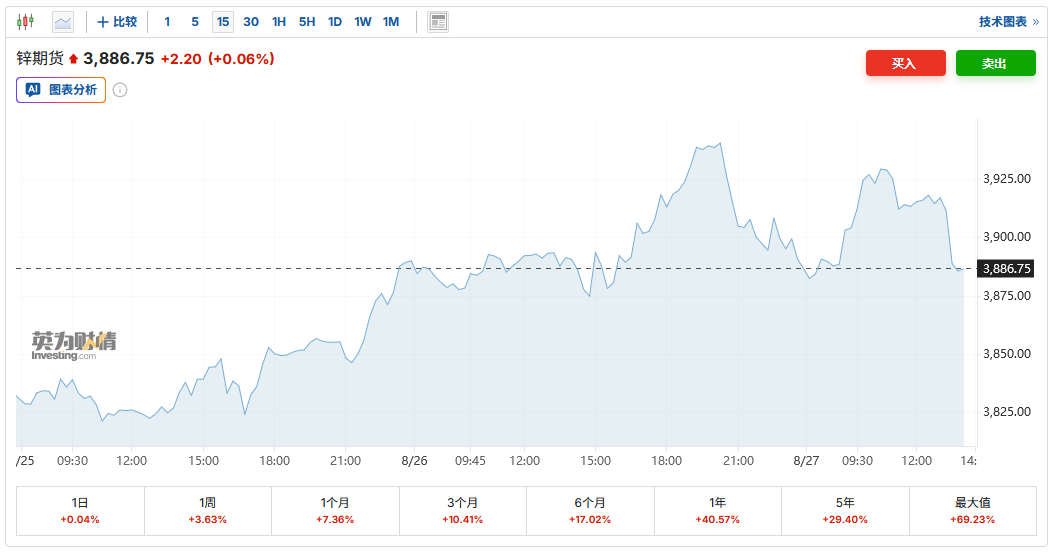Switch interval to 1M
The image size is (1054, 552).
[x=391, y=22]
